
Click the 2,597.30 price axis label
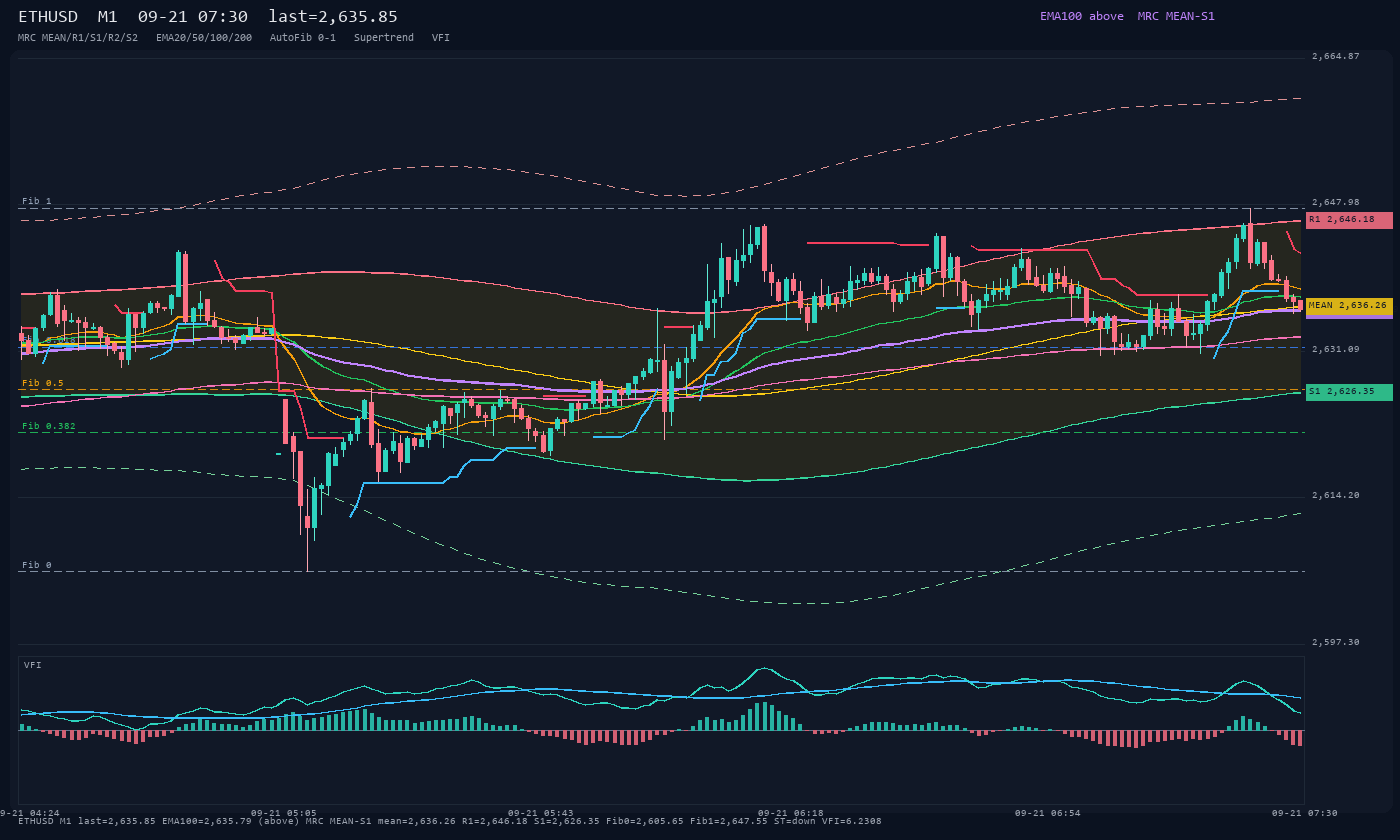(x=1336, y=642)
